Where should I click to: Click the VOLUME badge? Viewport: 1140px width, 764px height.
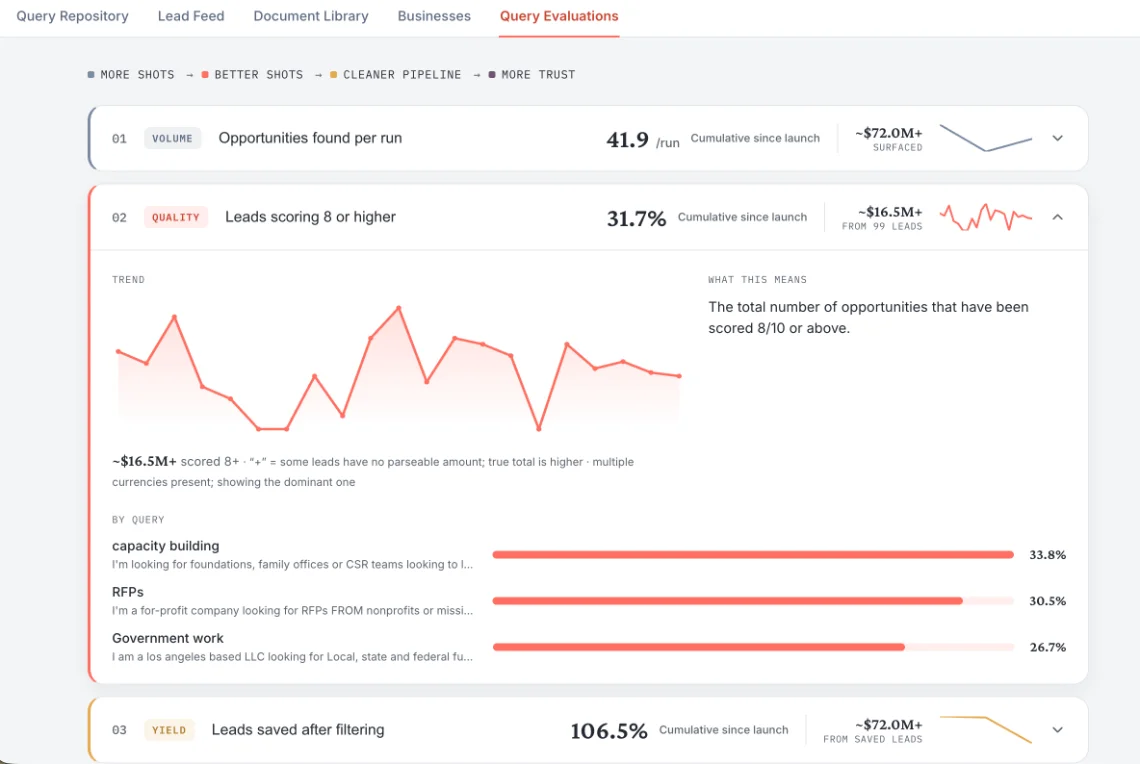tap(172, 138)
